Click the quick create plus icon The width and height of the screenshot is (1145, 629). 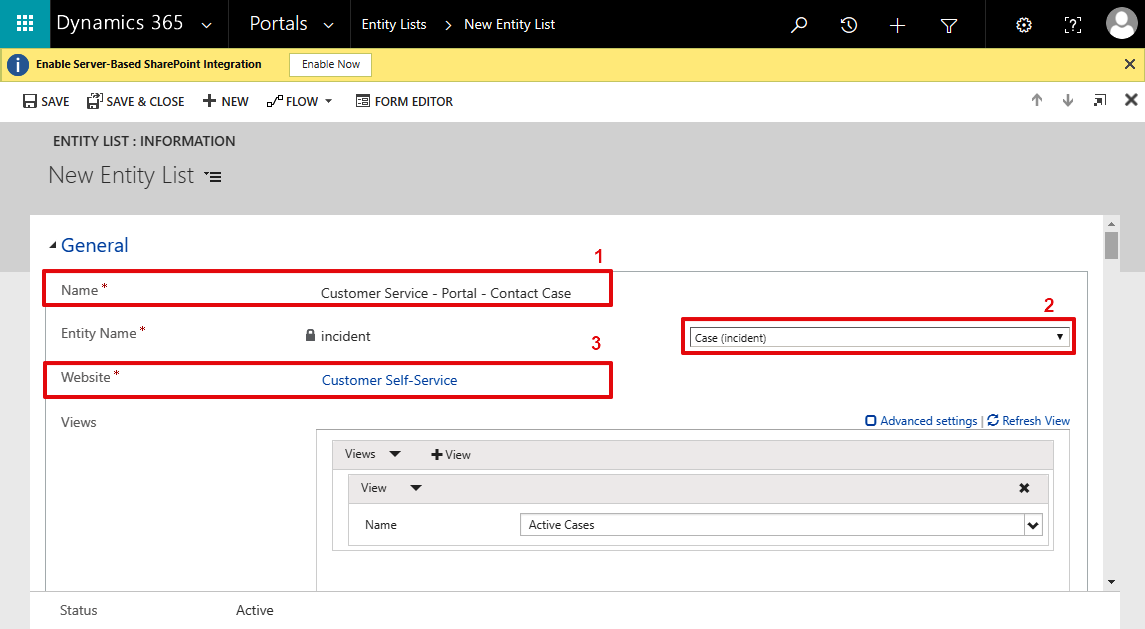coord(897,26)
